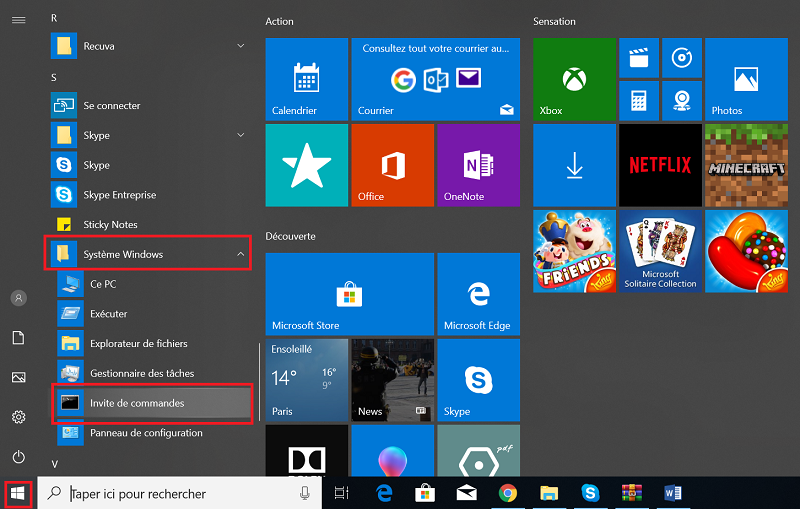Open Edge from the taskbar

384,493
